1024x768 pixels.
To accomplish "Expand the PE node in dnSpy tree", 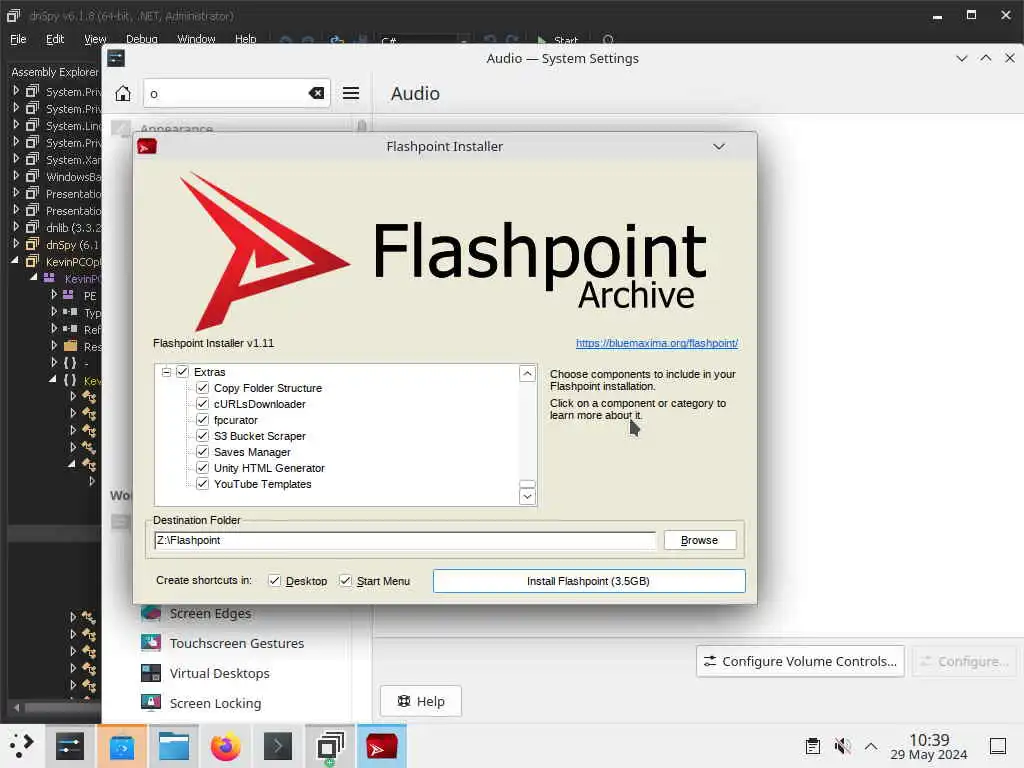I will (x=55, y=295).
